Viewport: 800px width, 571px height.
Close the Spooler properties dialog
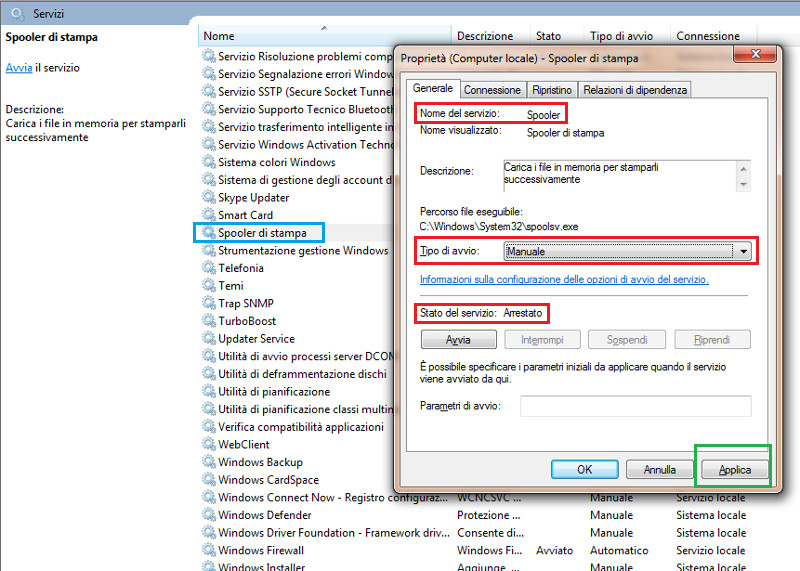(756, 54)
